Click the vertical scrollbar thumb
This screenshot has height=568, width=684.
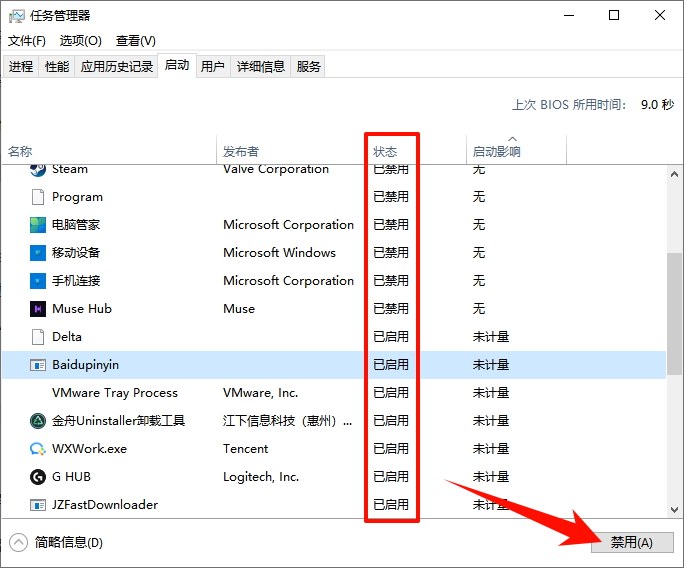[674, 314]
